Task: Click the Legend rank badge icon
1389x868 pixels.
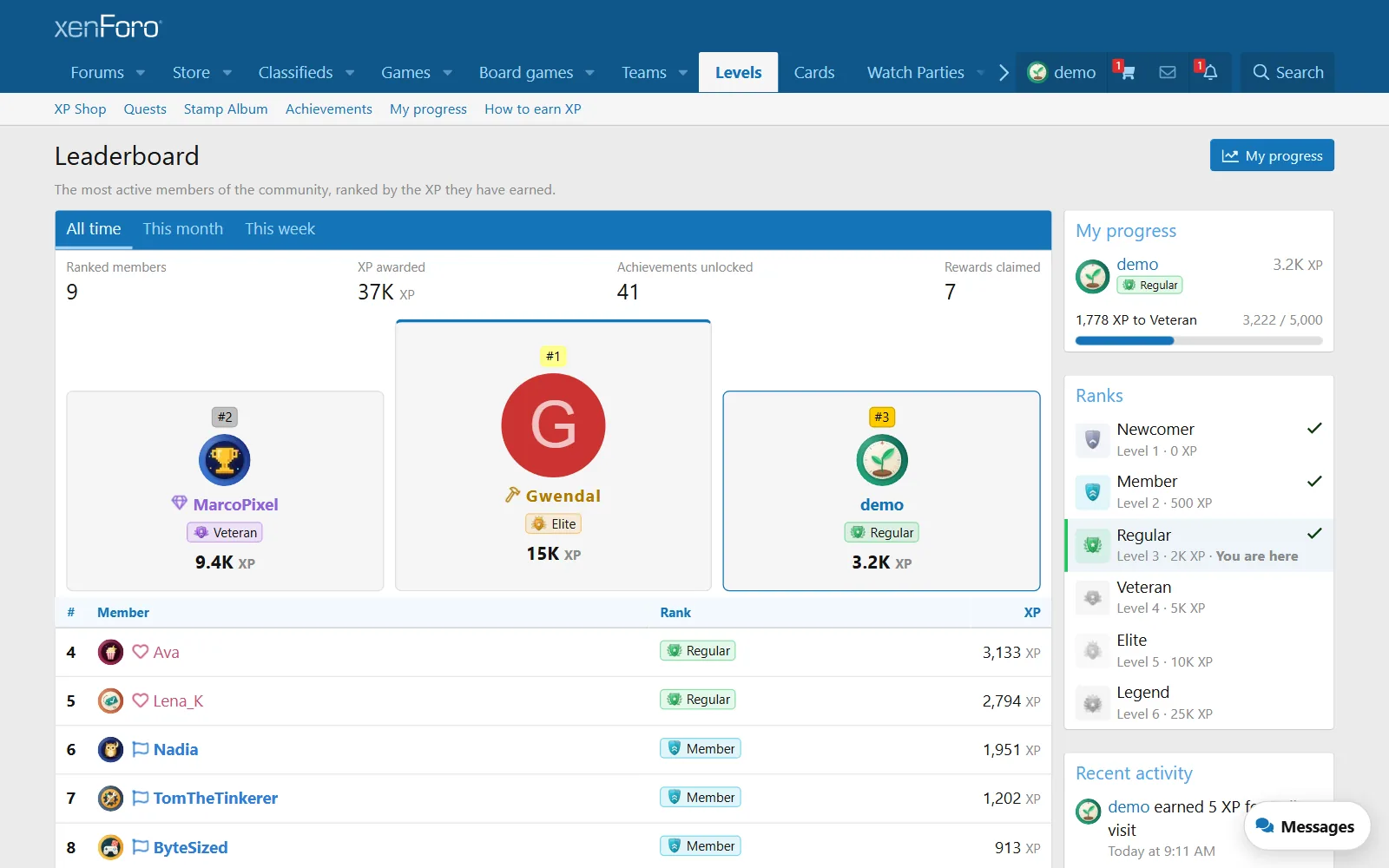Action: (1093, 703)
